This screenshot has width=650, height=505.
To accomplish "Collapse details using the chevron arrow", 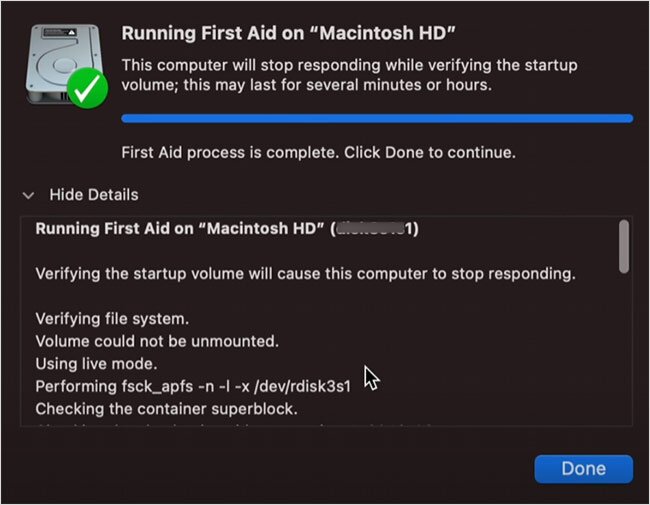I will (29, 195).
